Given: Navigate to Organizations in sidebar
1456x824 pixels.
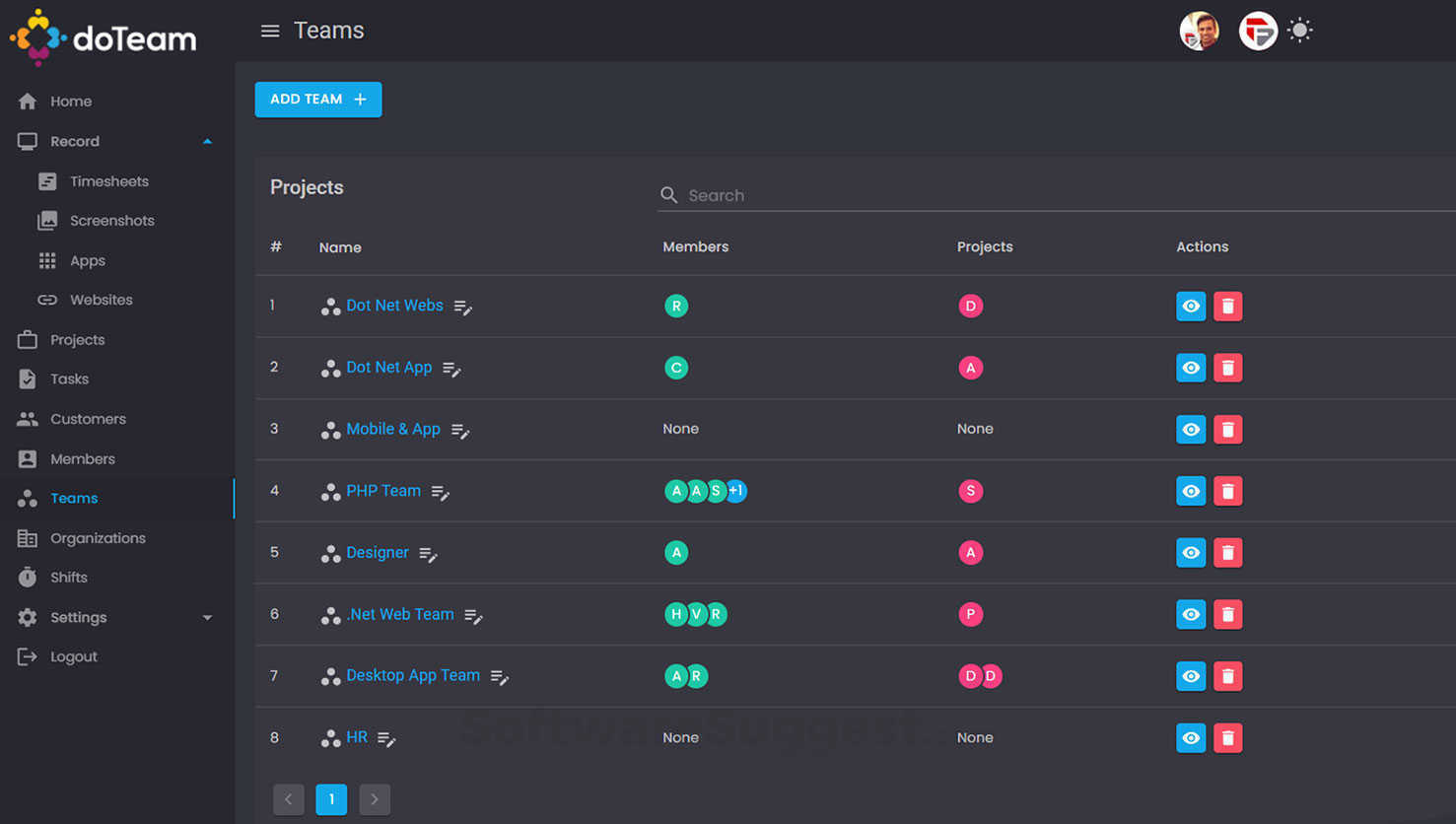Looking at the screenshot, I should 98,538.
